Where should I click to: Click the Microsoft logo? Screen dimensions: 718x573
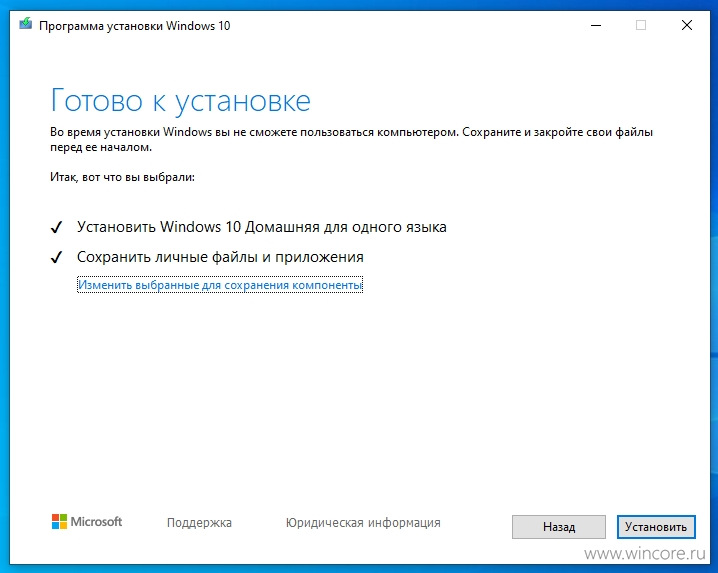click(x=87, y=522)
